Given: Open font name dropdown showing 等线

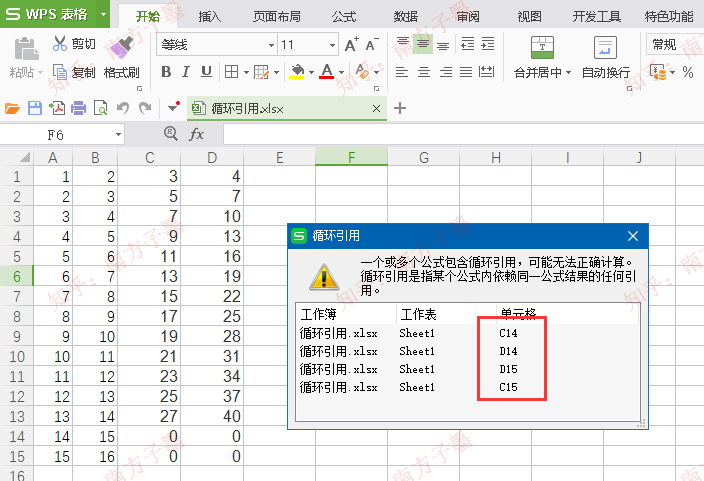Looking at the screenshot, I should [x=271, y=45].
